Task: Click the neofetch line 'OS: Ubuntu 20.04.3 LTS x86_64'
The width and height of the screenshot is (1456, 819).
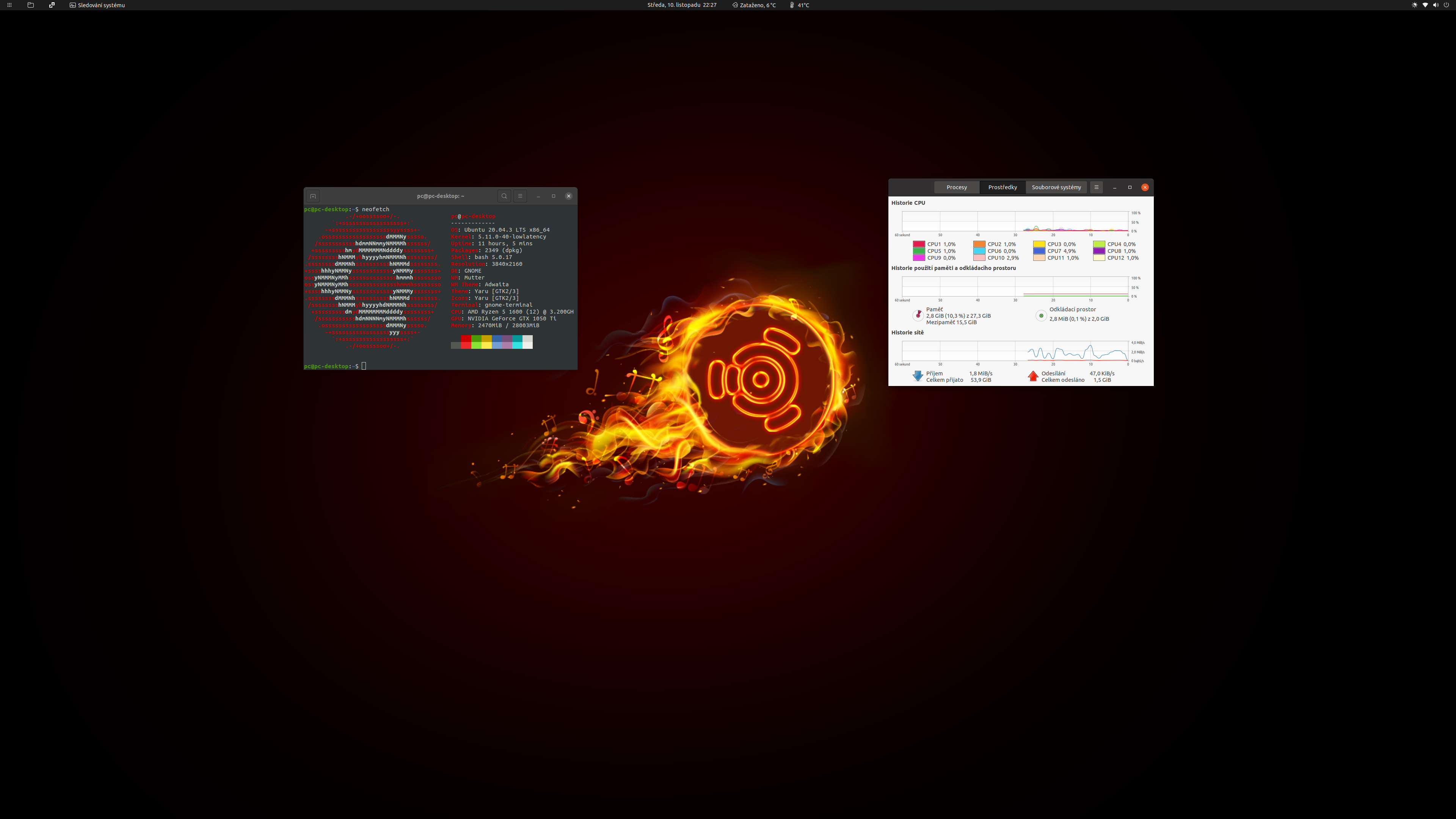Action: [x=500, y=230]
